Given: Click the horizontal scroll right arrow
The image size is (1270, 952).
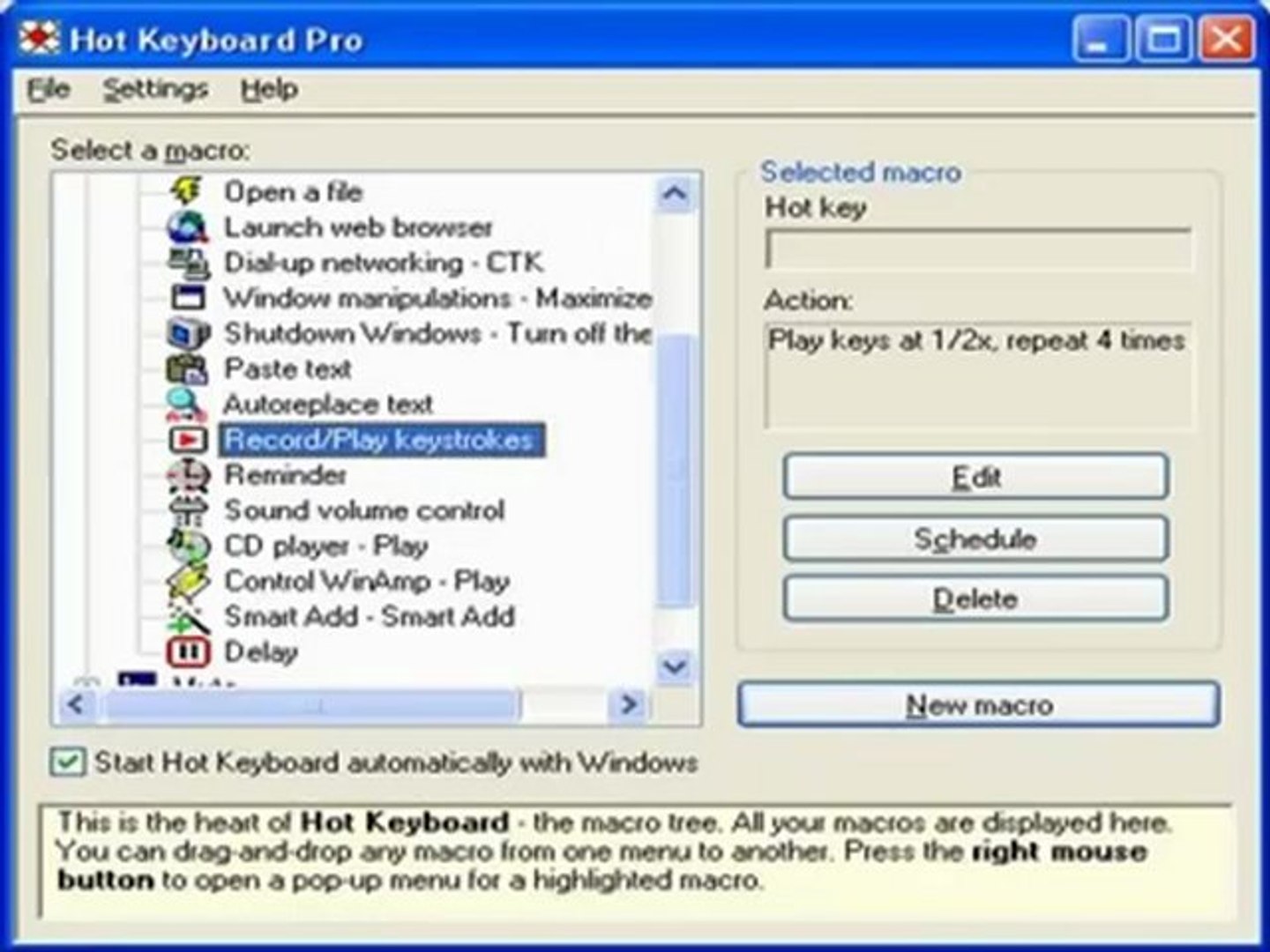Looking at the screenshot, I should tap(629, 704).
